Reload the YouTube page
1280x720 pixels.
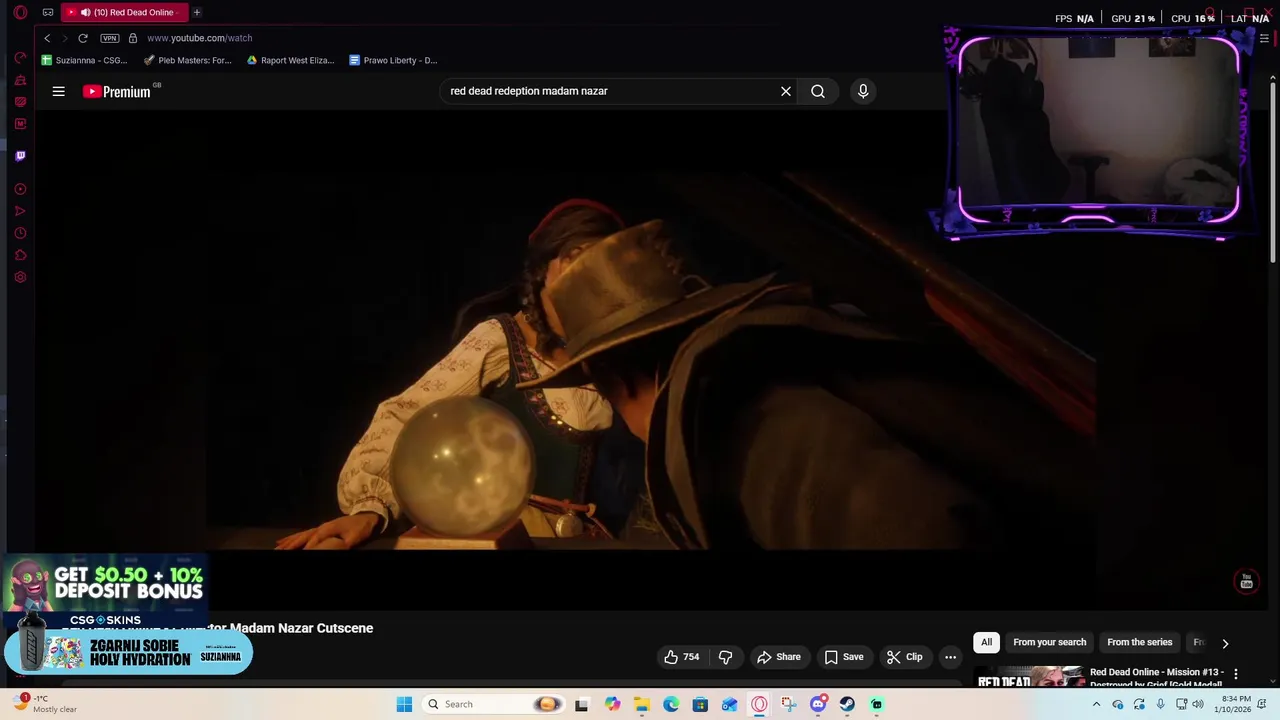pyautogui.click(x=83, y=38)
